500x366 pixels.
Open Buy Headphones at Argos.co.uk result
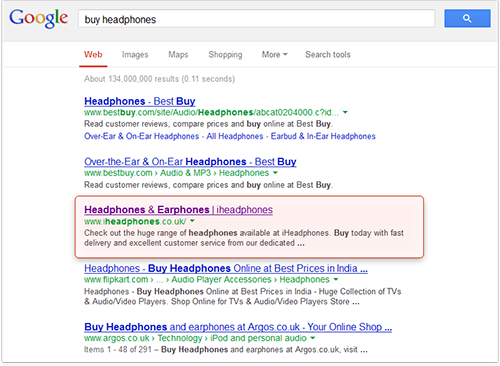[238, 327]
